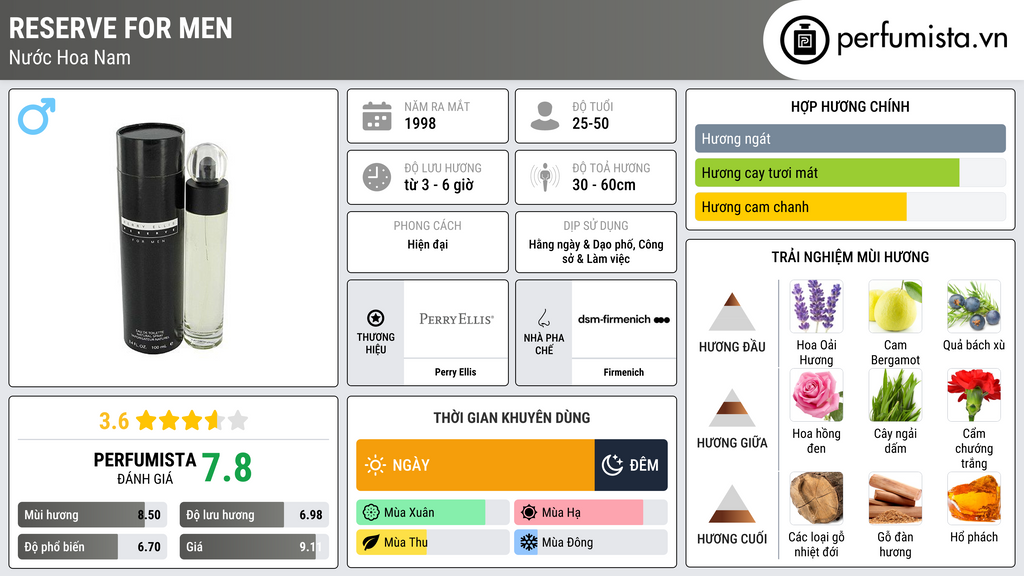The image size is (1024, 576).
Task: Click the Hương đầu pyramid icon
Action: (732, 312)
